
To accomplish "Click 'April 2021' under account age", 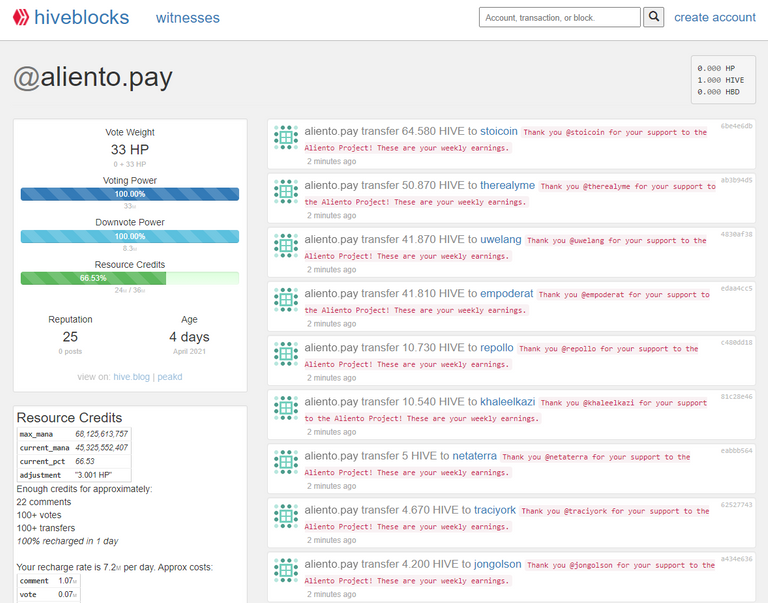I will [189, 351].
